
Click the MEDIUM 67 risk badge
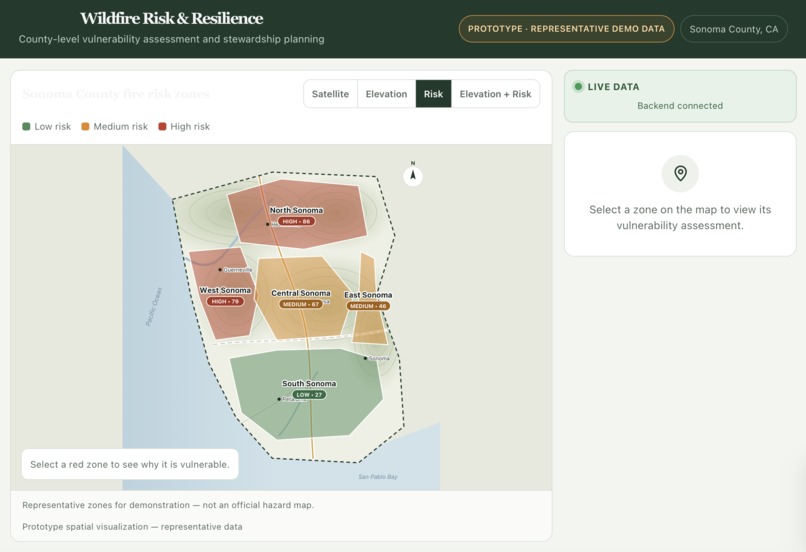301,304
